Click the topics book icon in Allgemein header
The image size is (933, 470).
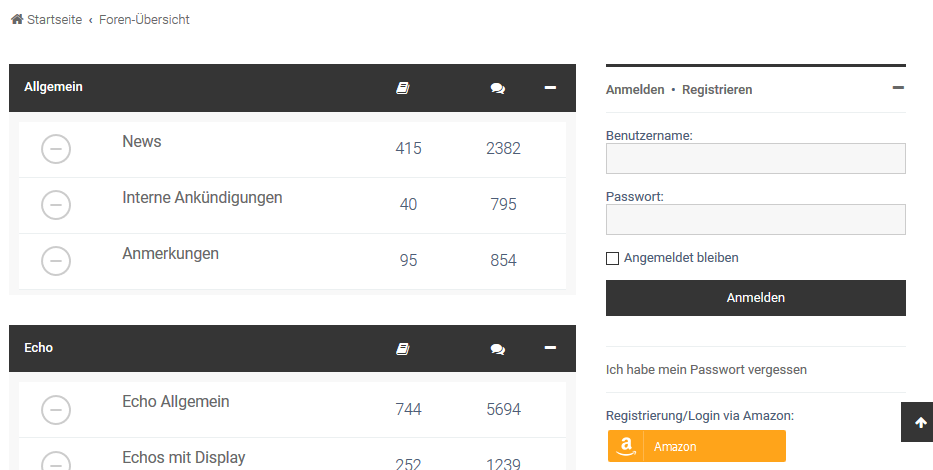(403, 88)
